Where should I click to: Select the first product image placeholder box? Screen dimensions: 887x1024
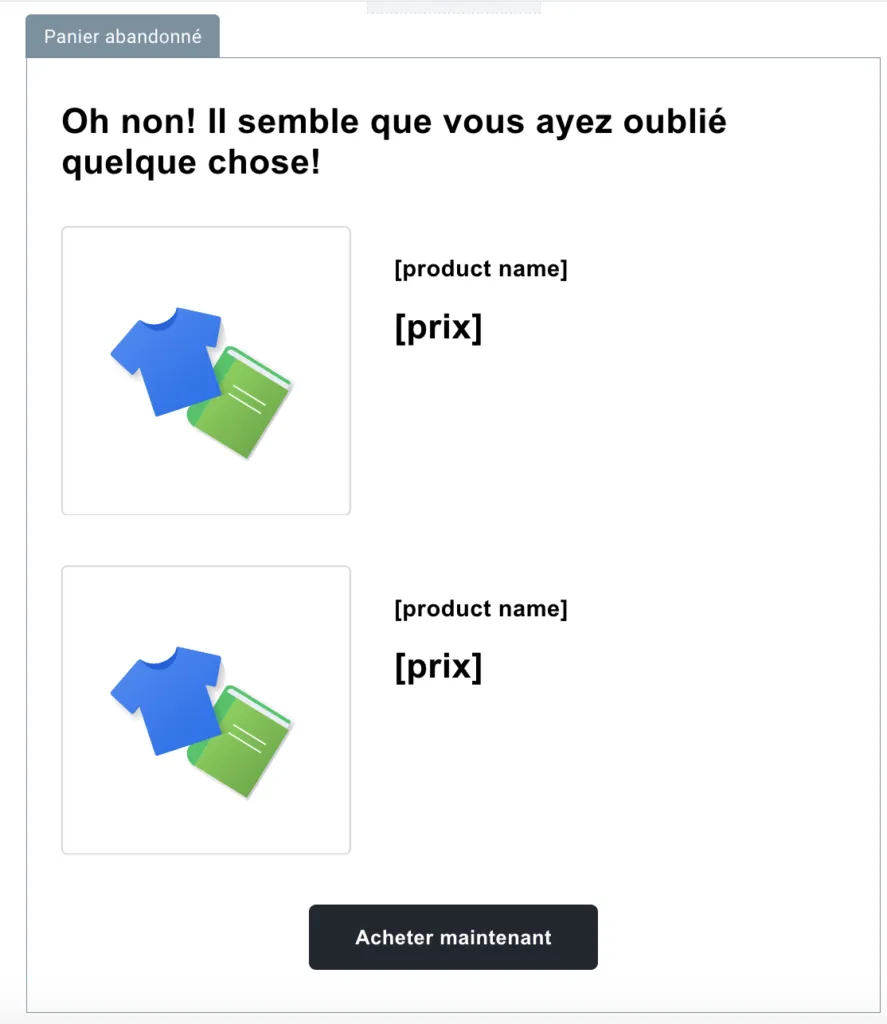(x=206, y=370)
